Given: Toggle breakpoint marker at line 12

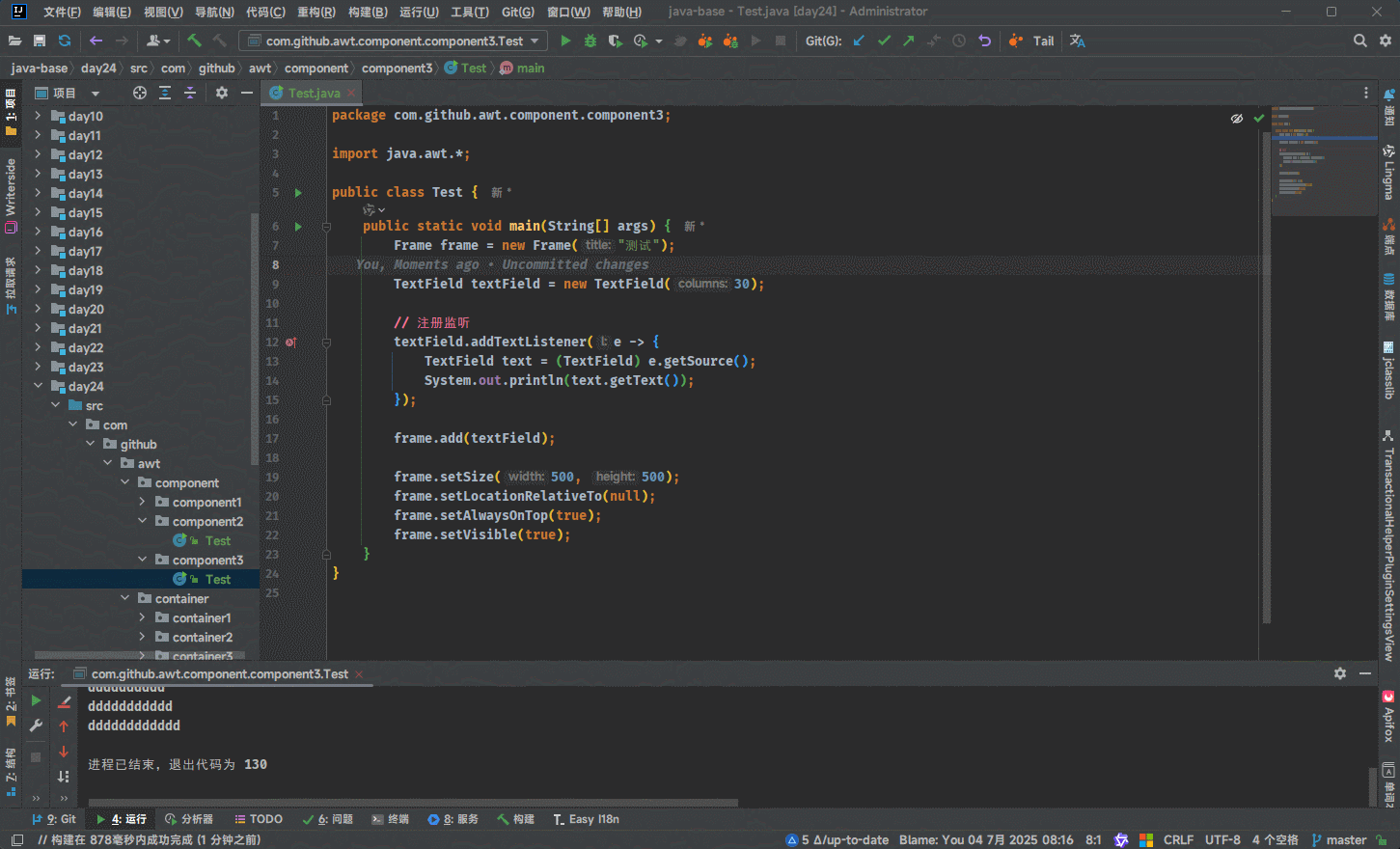Looking at the screenshot, I should [x=290, y=342].
